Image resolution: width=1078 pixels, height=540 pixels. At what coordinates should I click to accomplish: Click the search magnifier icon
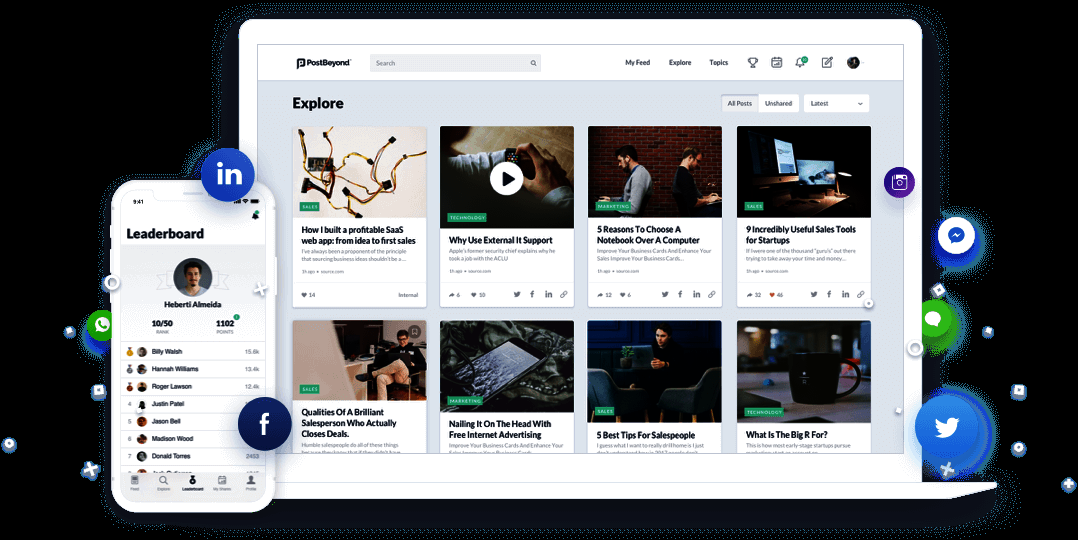(533, 63)
